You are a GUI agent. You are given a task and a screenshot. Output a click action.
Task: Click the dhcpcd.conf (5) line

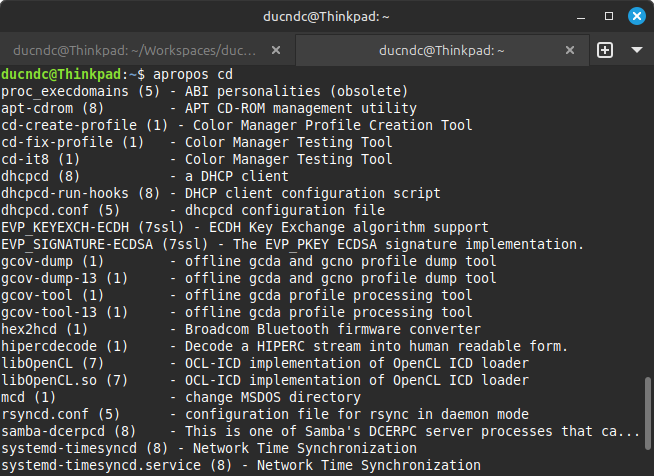193,211
